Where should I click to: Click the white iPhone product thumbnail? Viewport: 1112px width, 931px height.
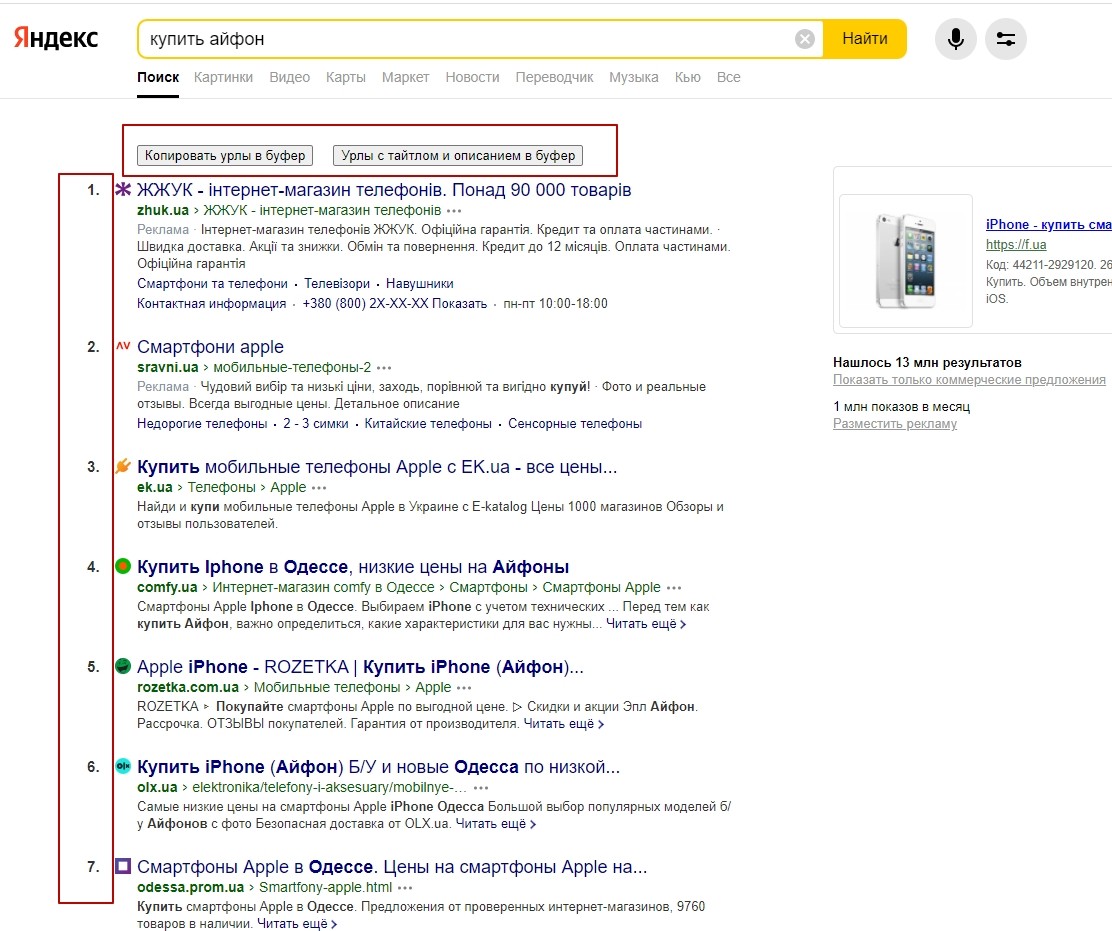[906, 261]
